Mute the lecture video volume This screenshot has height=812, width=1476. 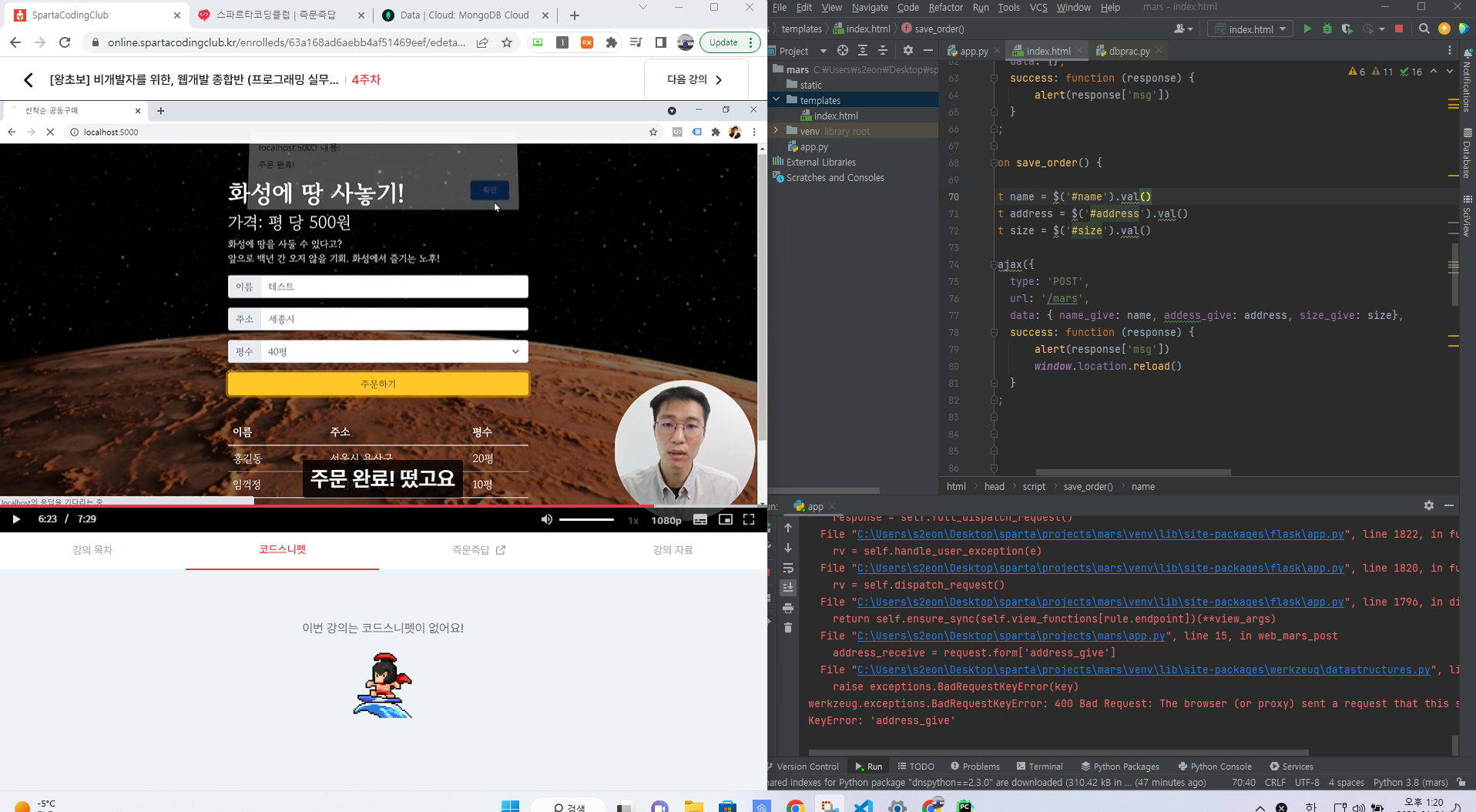[546, 519]
